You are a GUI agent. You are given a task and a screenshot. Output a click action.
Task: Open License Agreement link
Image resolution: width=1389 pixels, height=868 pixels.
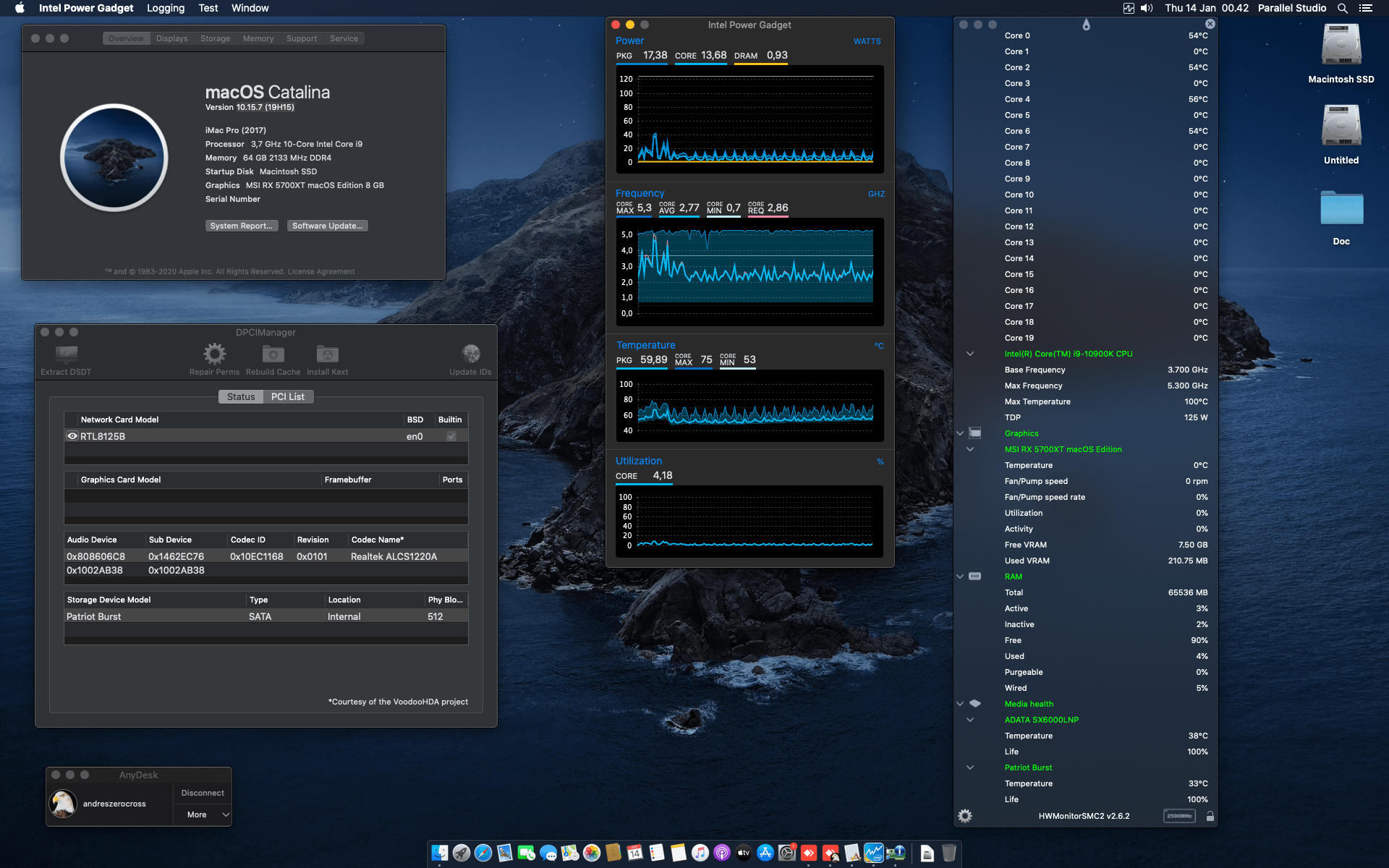pos(321,272)
